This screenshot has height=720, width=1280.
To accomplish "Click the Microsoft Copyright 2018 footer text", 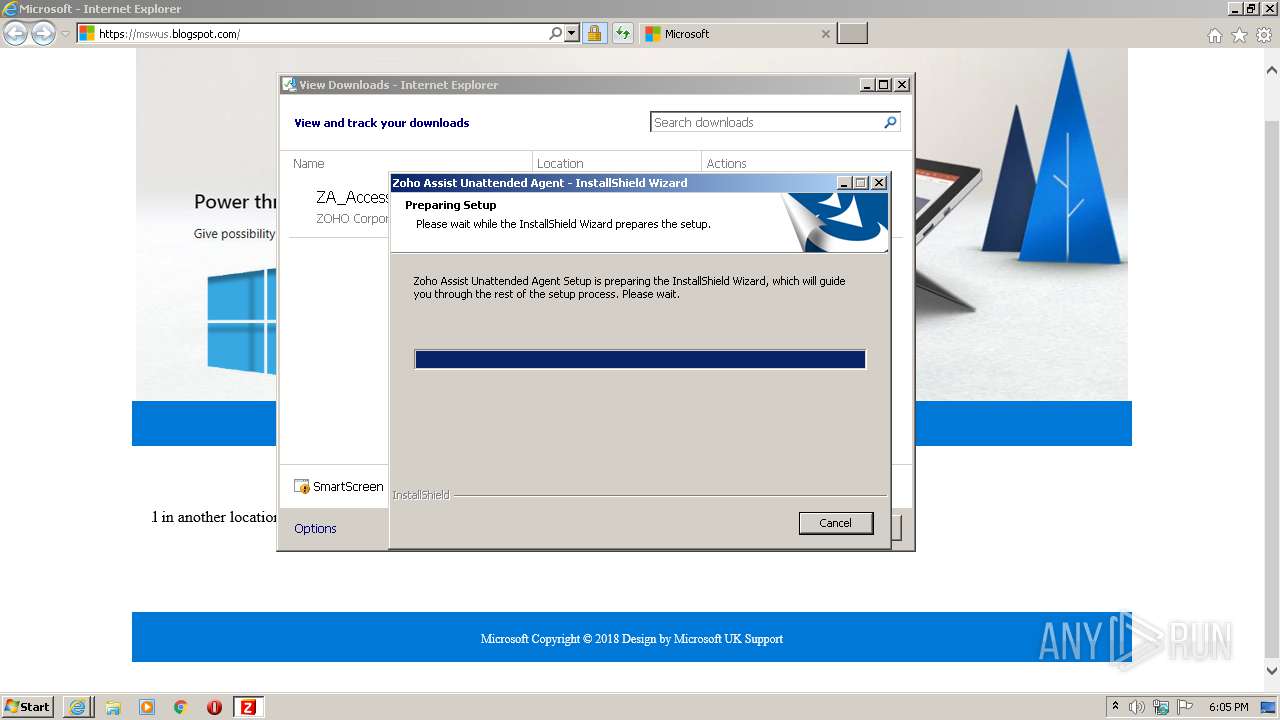I will pyautogui.click(x=632, y=639).
